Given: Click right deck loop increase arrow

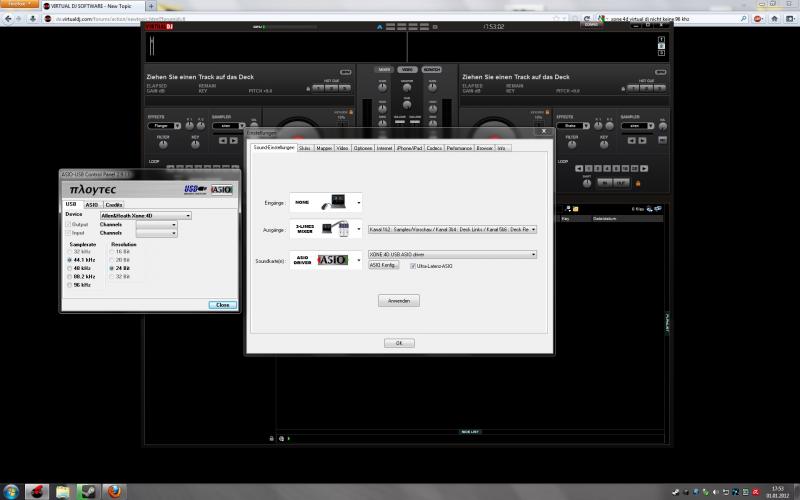Looking at the screenshot, I should click(x=644, y=168).
